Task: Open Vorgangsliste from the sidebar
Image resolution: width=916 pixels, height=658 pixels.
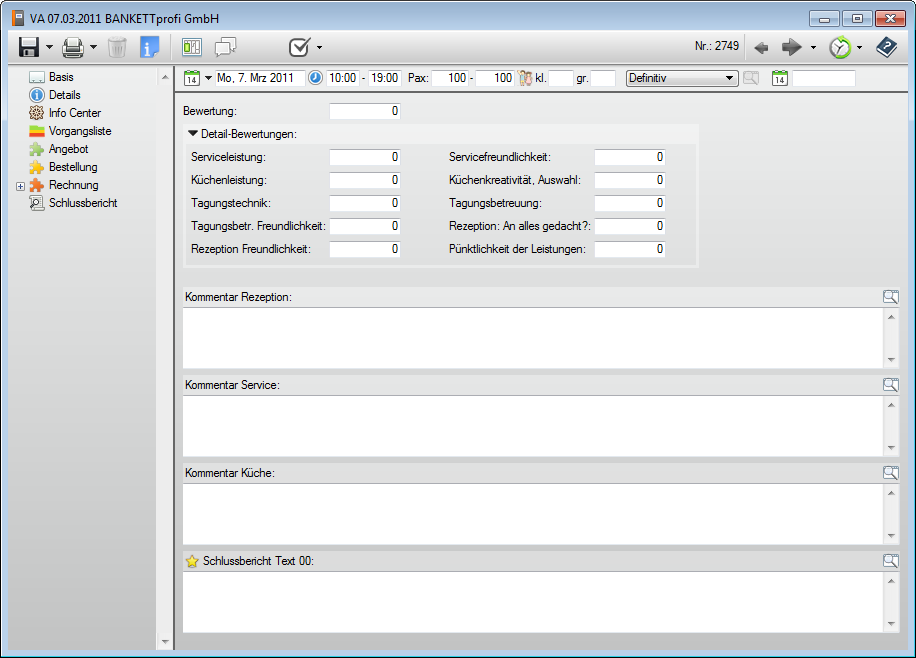Action: pos(79,131)
